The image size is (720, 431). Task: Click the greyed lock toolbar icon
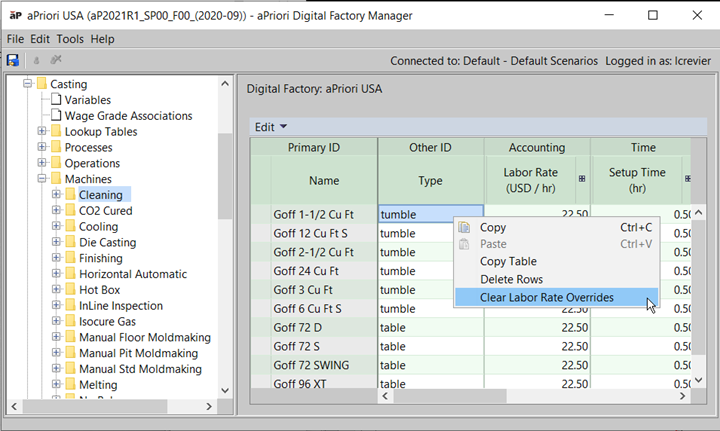tap(36, 60)
